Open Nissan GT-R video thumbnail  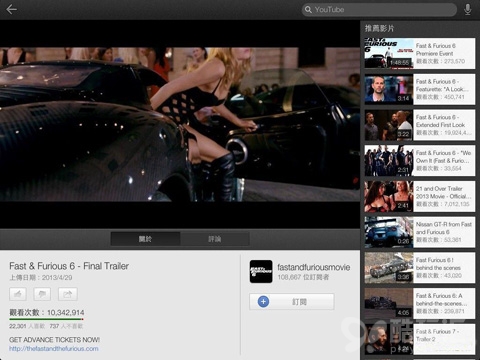[389, 232]
